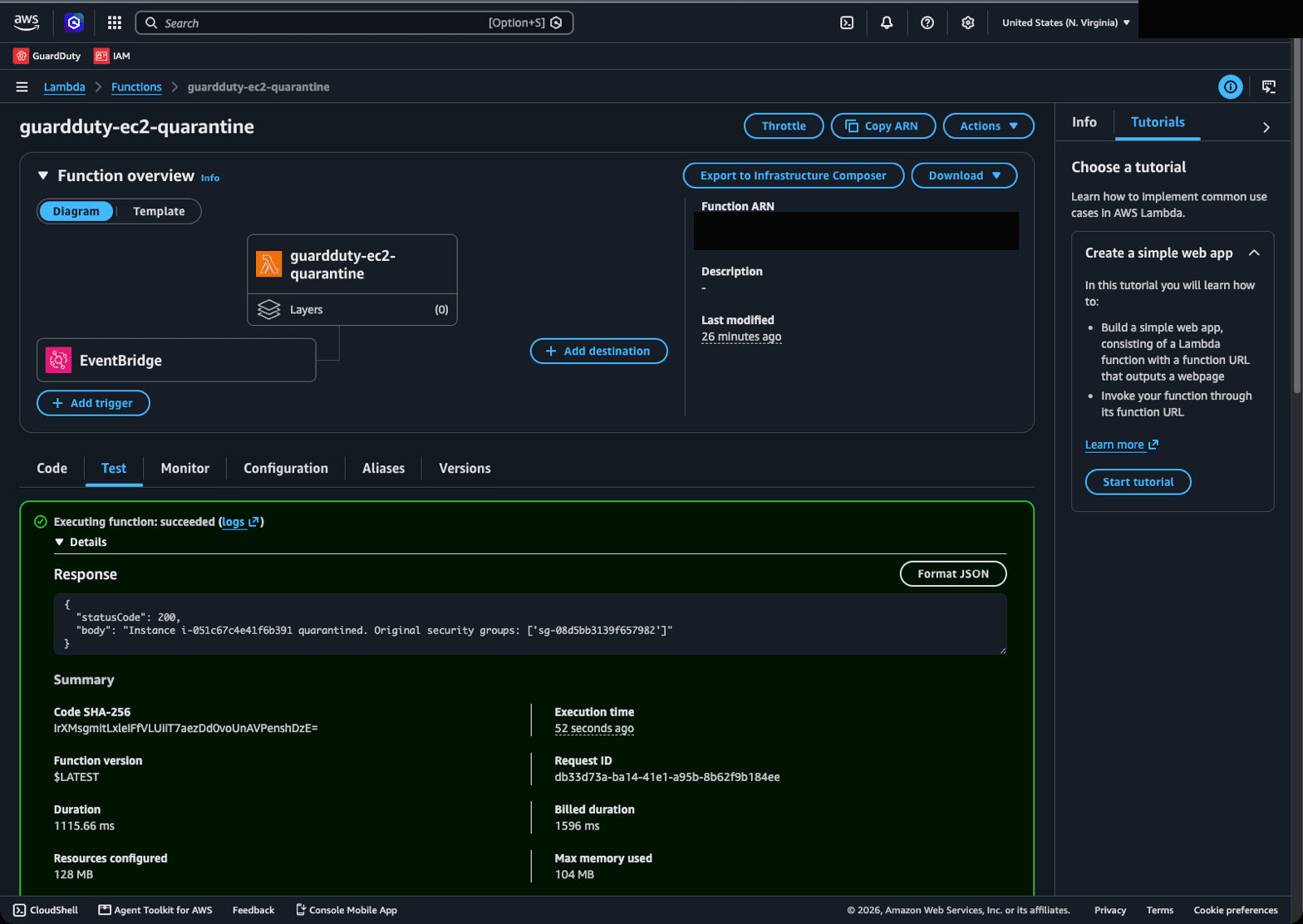Open Console Mobile App link
1303x924 pixels.
coord(347,910)
